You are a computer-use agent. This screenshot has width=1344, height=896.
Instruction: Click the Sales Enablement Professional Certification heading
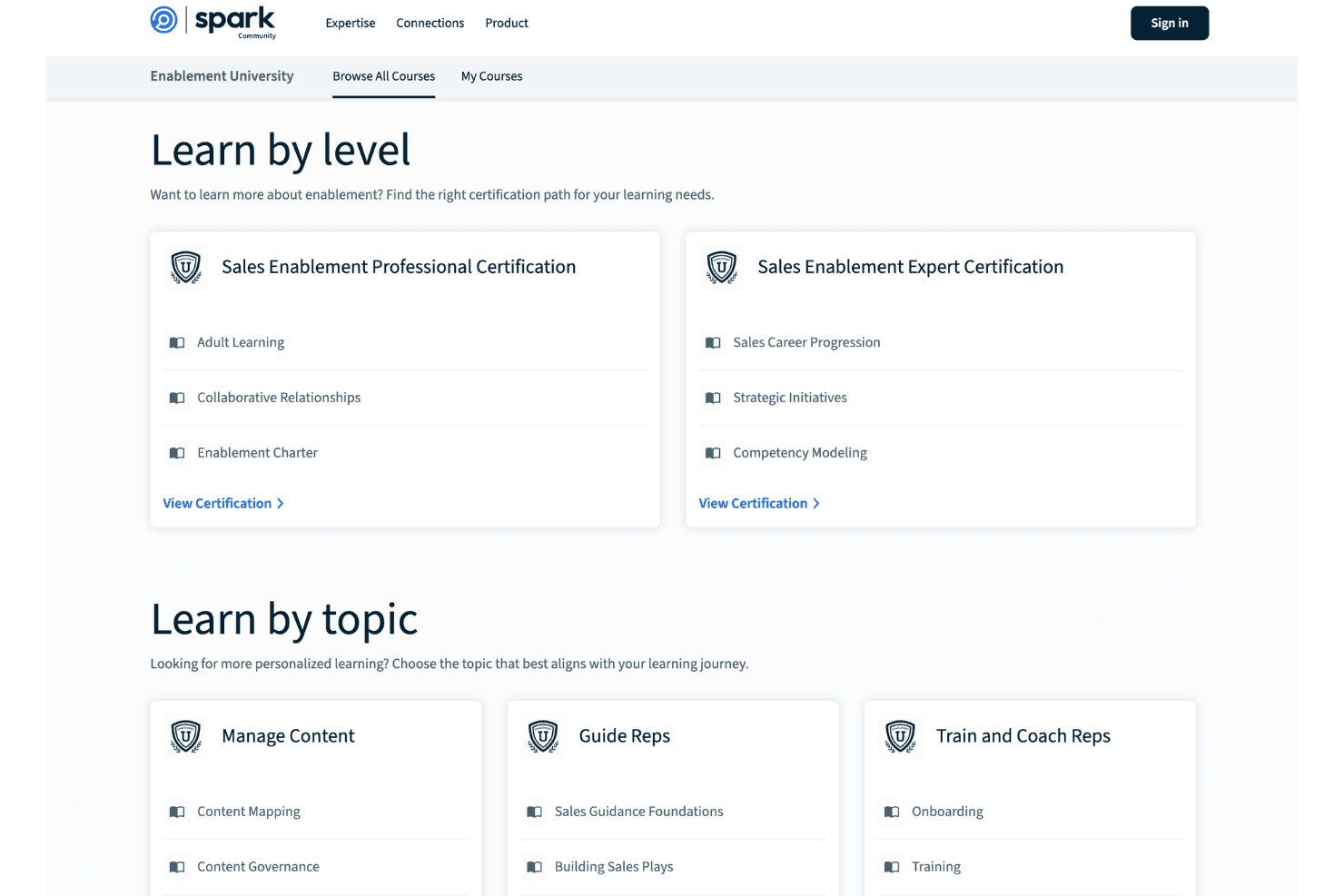pyautogui.click(x=399, y=267)
